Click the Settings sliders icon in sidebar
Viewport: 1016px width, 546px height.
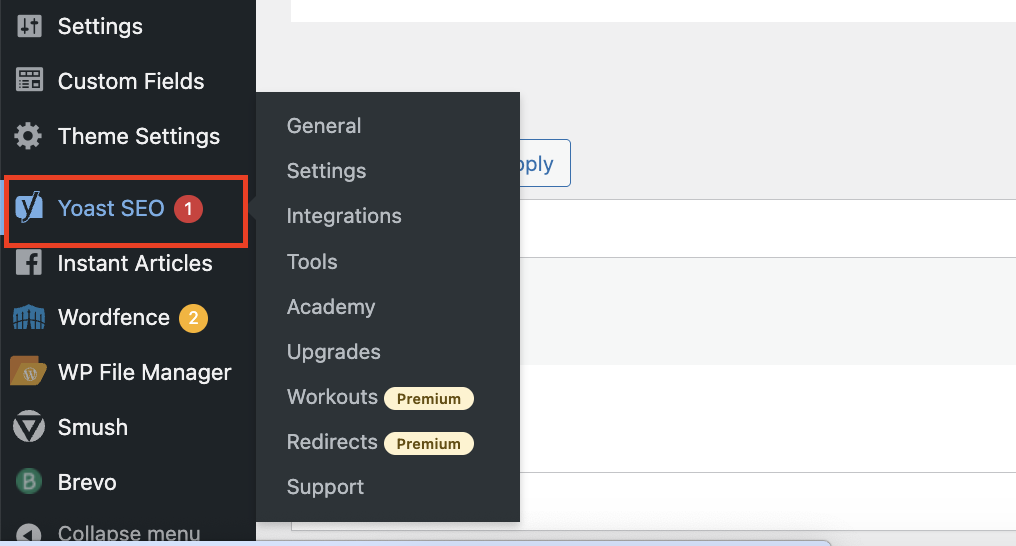pyautogui.click(x=29, y=27)
